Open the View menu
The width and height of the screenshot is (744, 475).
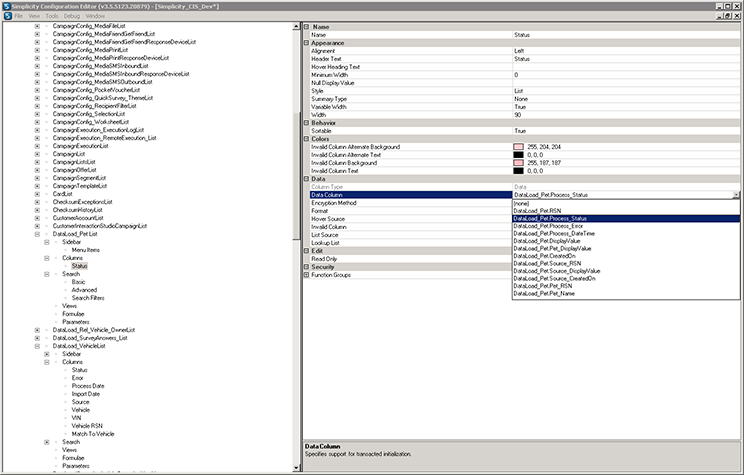click(34, 16)
